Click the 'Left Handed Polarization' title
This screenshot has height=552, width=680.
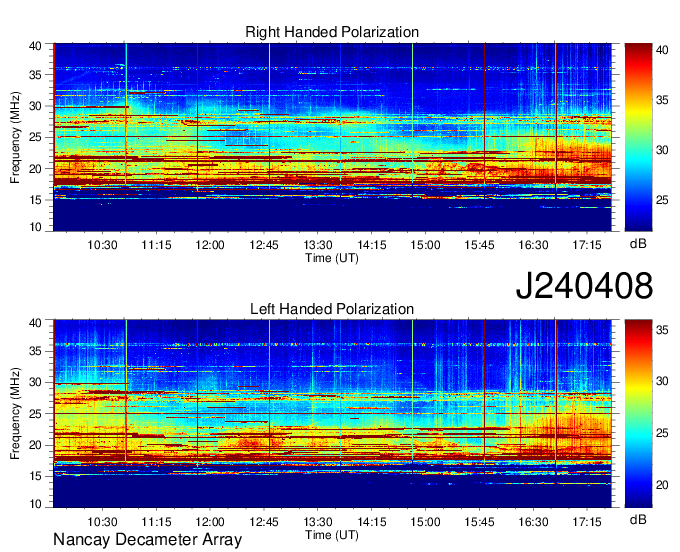pyautogui.click(x=332, y=309)
